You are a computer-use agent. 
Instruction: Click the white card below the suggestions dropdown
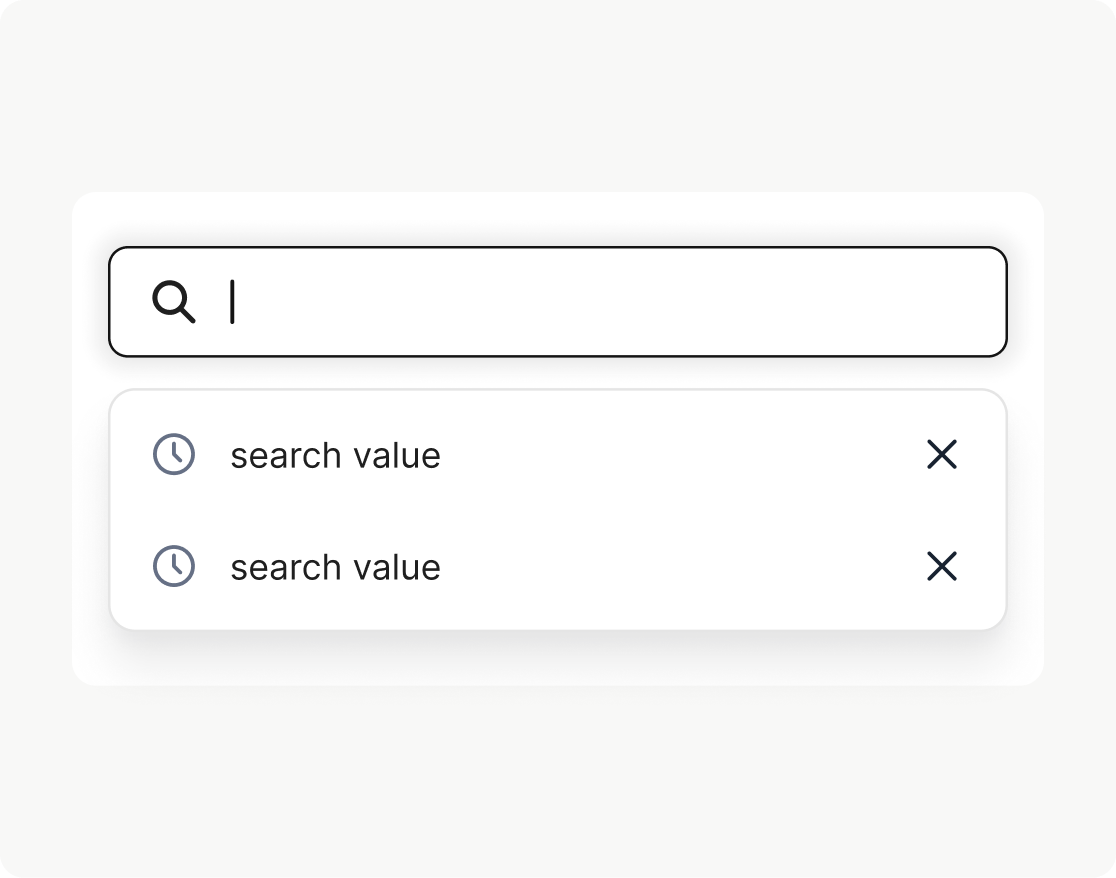click(x=558, y=660)
